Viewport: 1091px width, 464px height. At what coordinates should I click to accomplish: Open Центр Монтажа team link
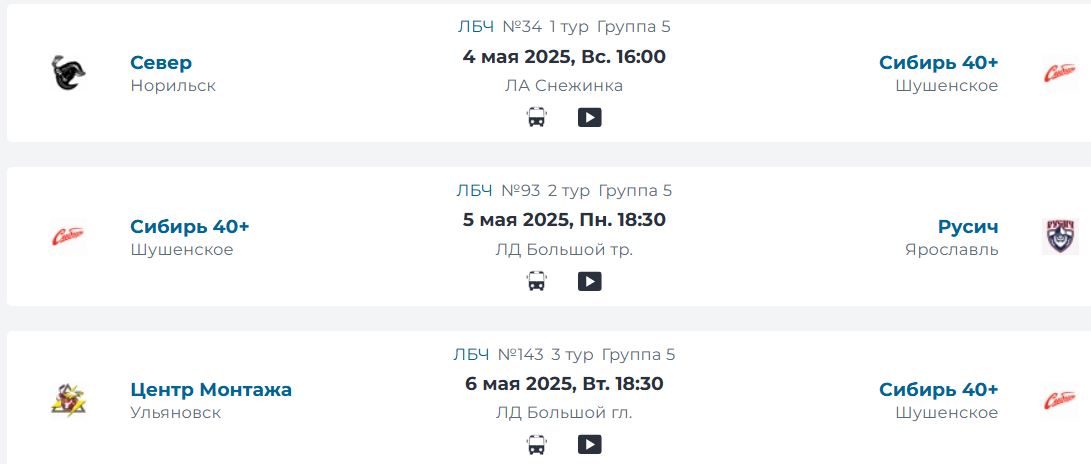point(211,390)
